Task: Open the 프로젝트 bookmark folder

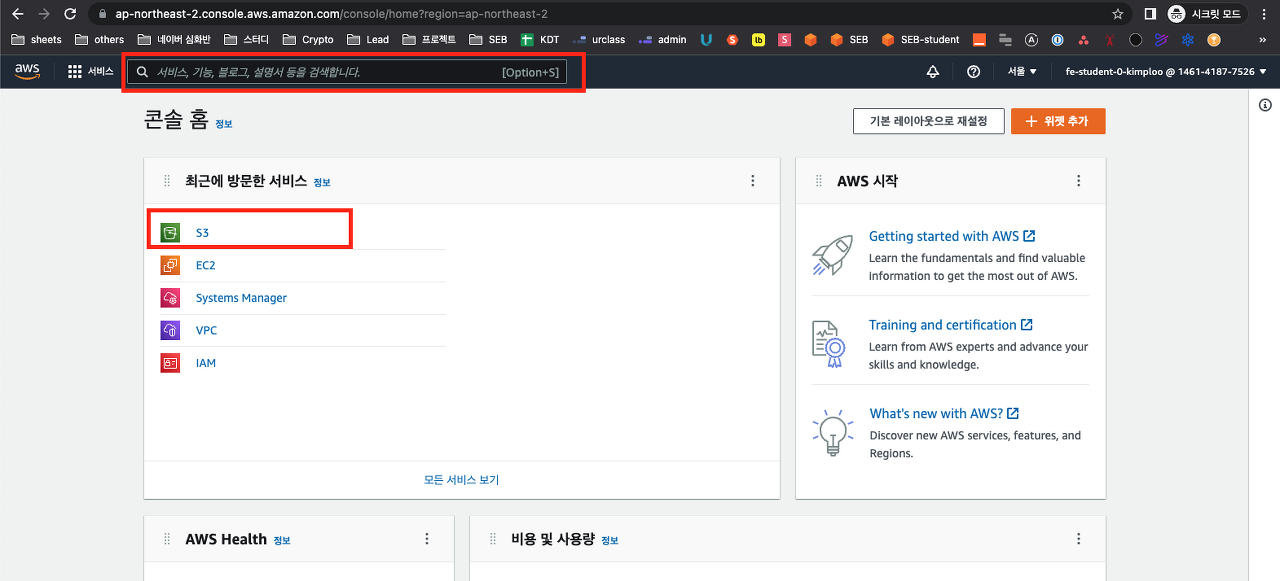Action: pyautogui.click(x=429, y=40)
